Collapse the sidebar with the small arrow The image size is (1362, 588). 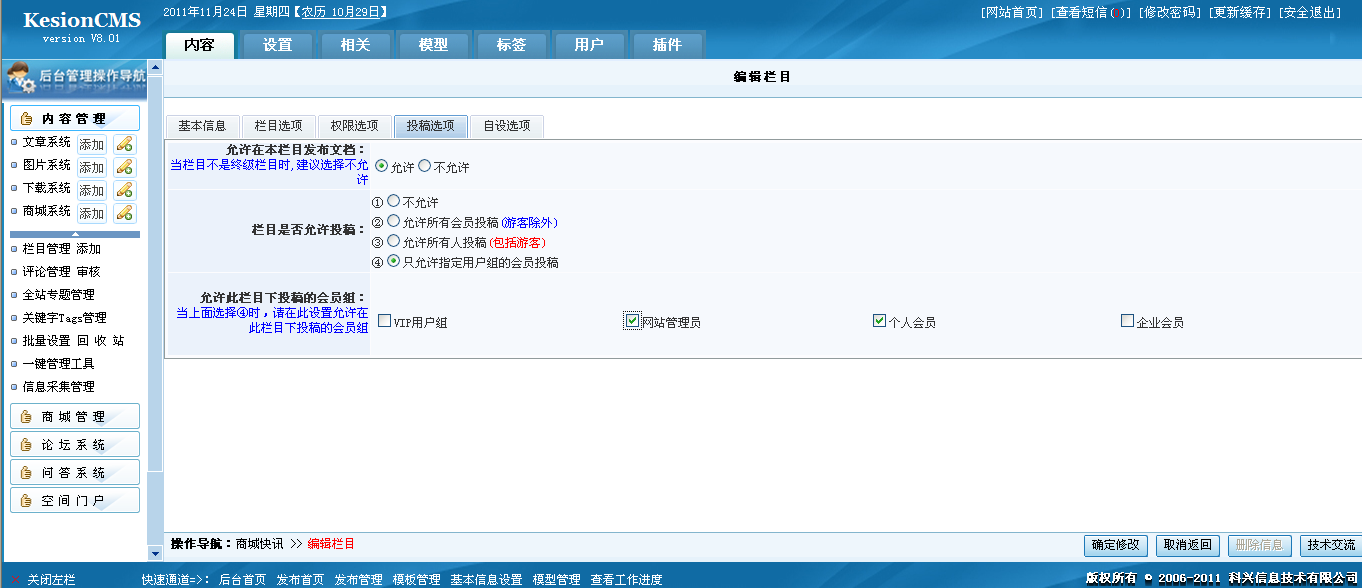pos(74,234)
